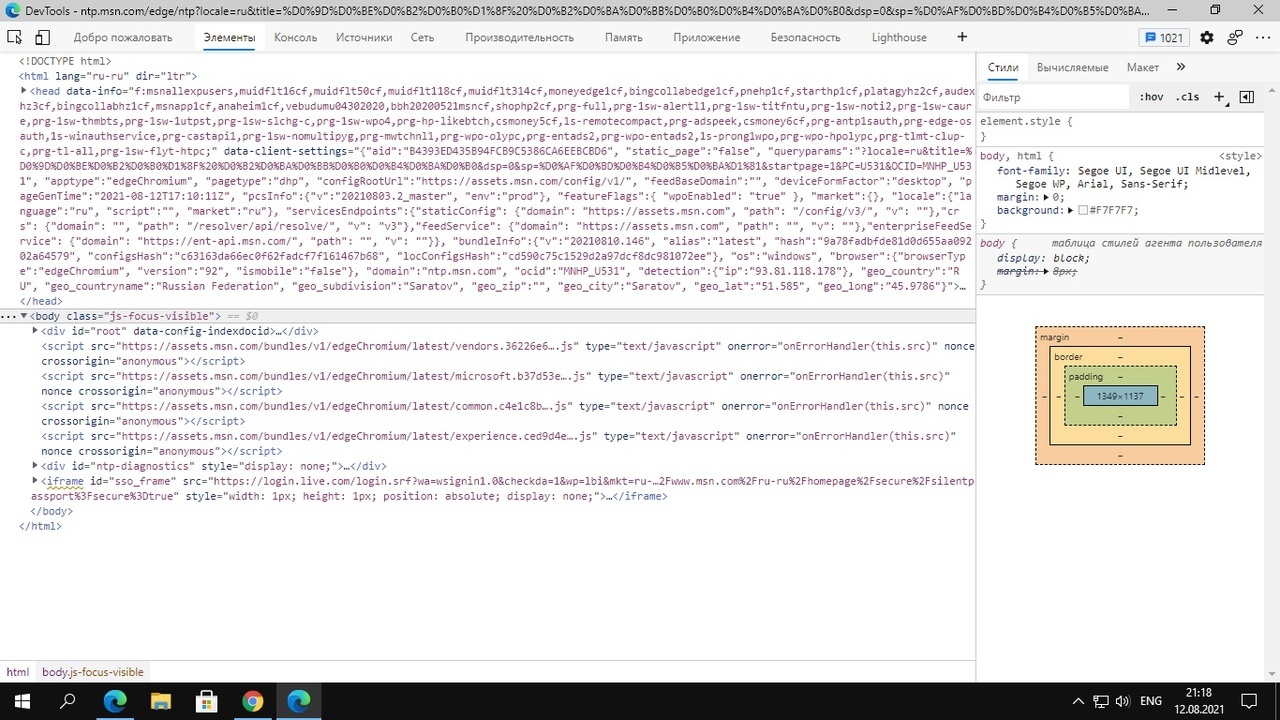The image size is (1280, 720).
Task: Select closing </html> tag line
Action: [x=40, y=526]
